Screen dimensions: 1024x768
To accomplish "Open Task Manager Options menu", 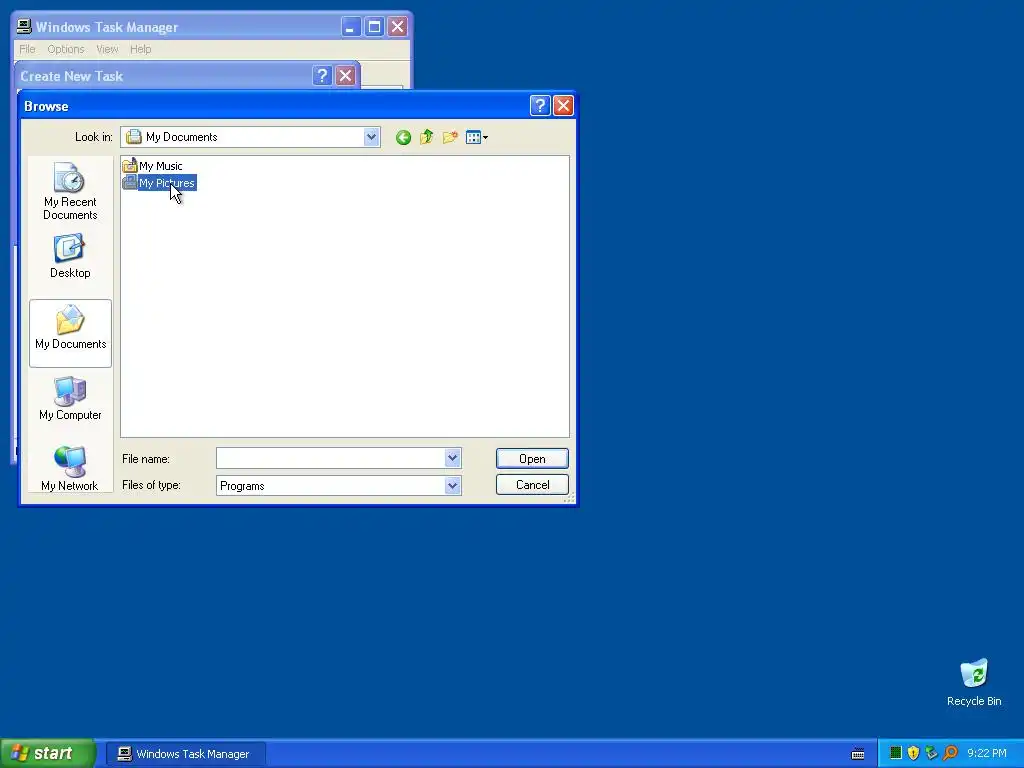I will 66,49.
